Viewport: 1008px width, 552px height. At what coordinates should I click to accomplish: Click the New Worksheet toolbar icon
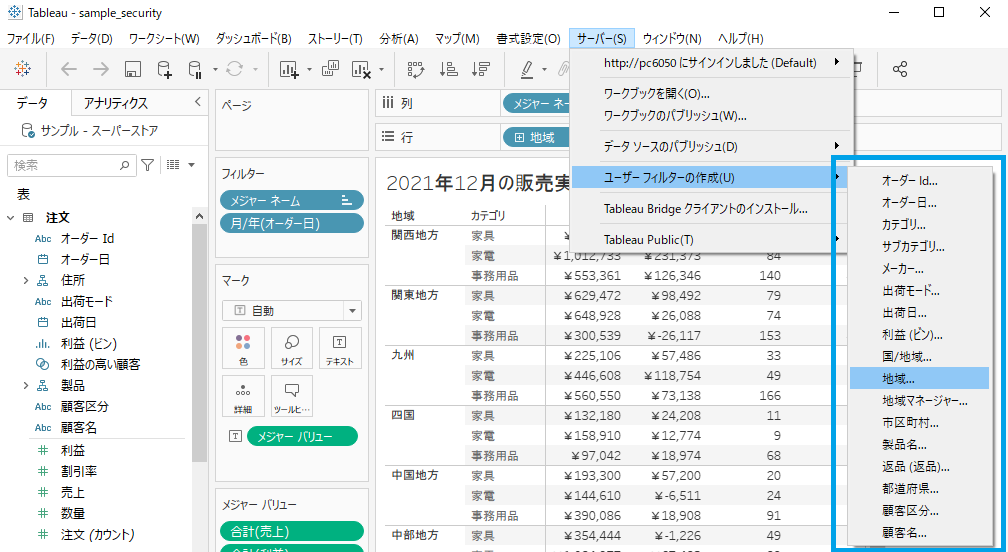[x=290, y=69]
